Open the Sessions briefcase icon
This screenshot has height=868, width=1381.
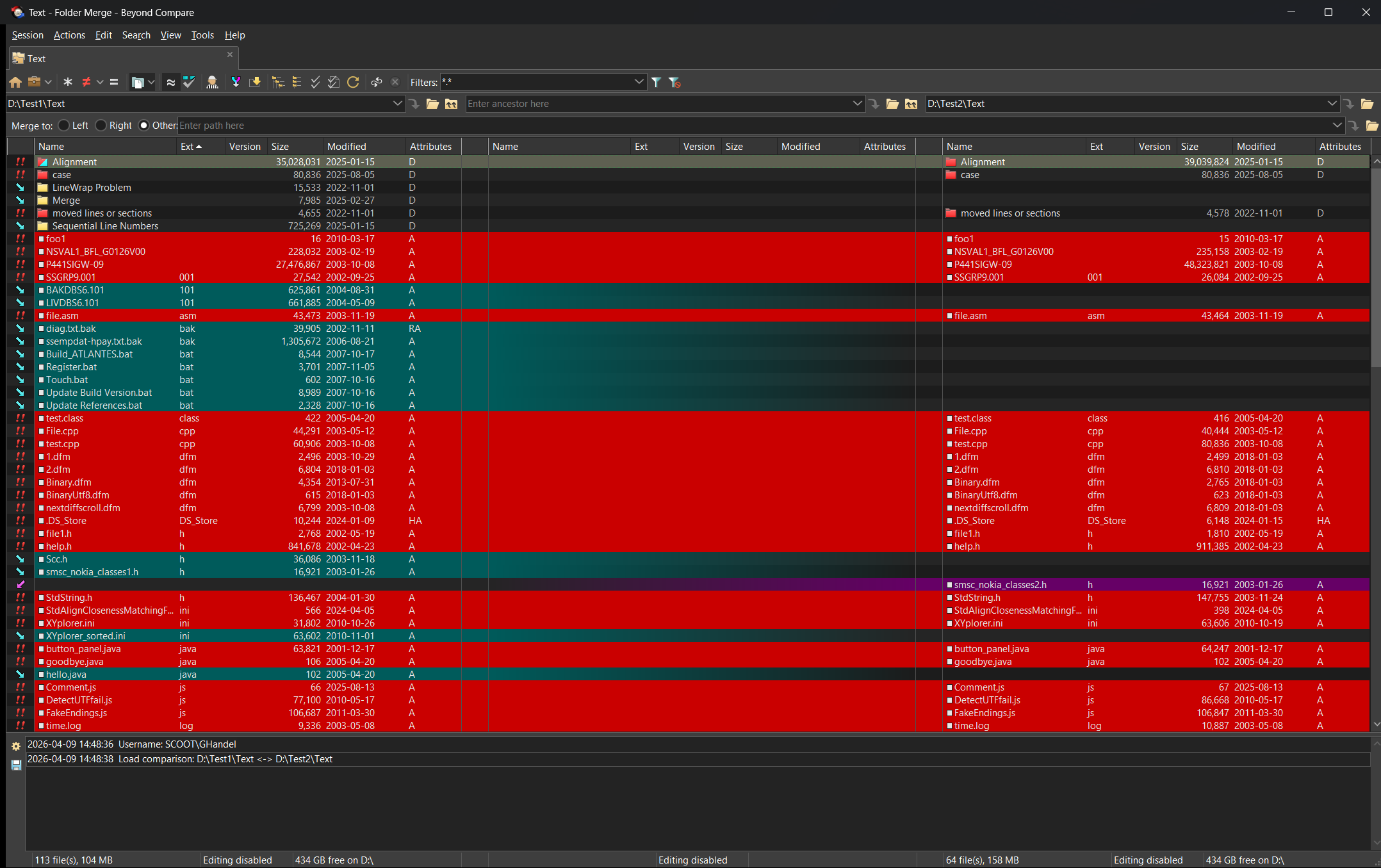click(x=35, y=82)
